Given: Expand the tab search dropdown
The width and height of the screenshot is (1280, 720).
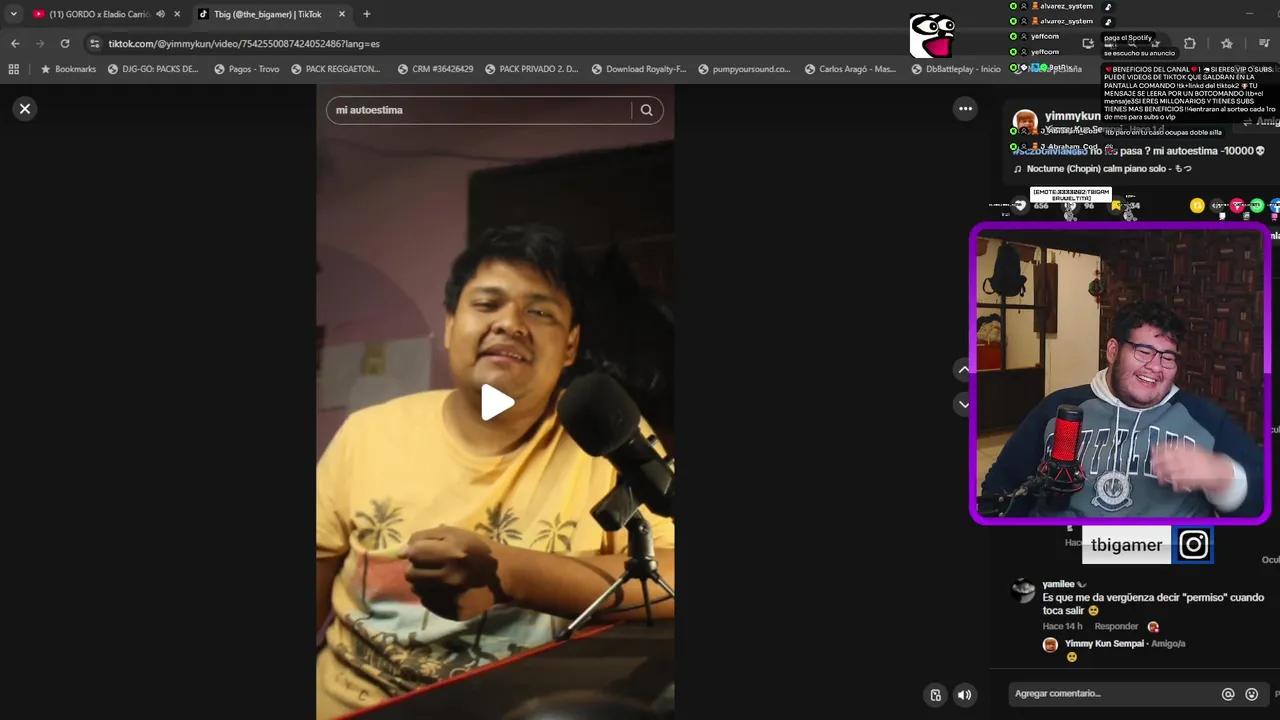Looking at the screenshot, I should pos(13,14).
